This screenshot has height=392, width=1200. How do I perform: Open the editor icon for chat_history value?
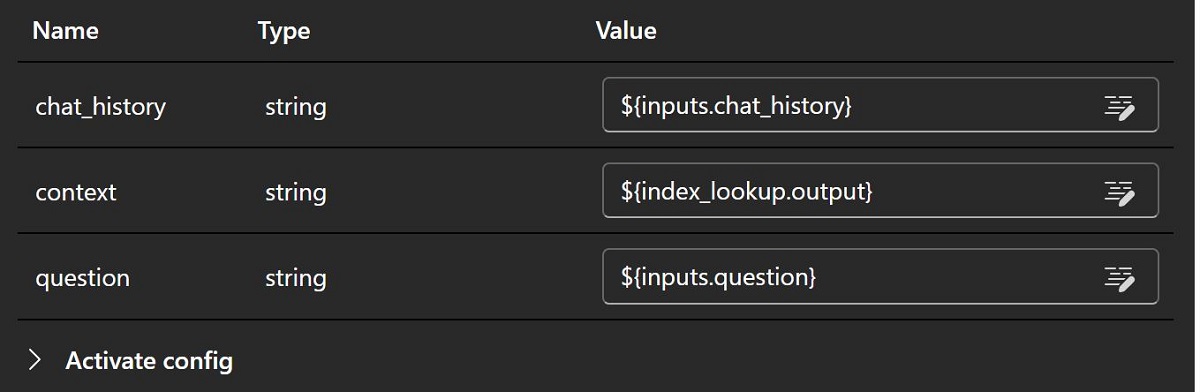1120,106
